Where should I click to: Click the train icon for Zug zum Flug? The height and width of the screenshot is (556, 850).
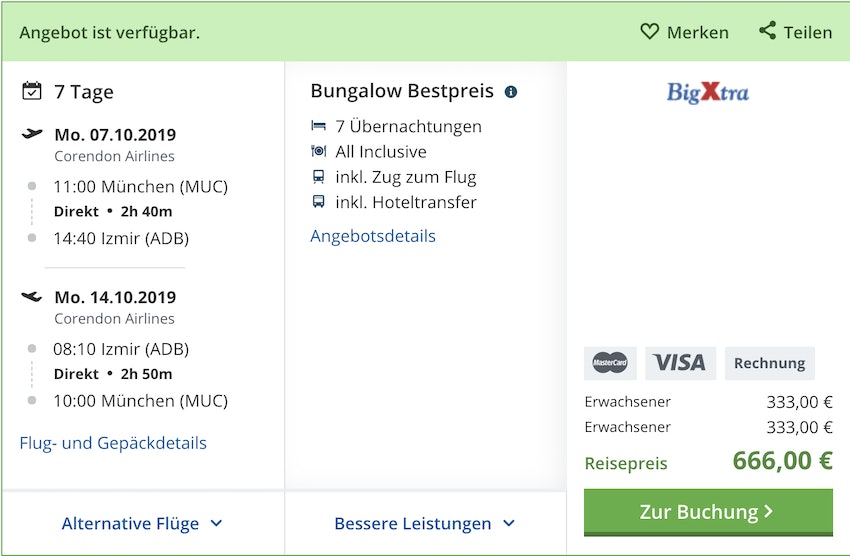(x=319, y=177)
